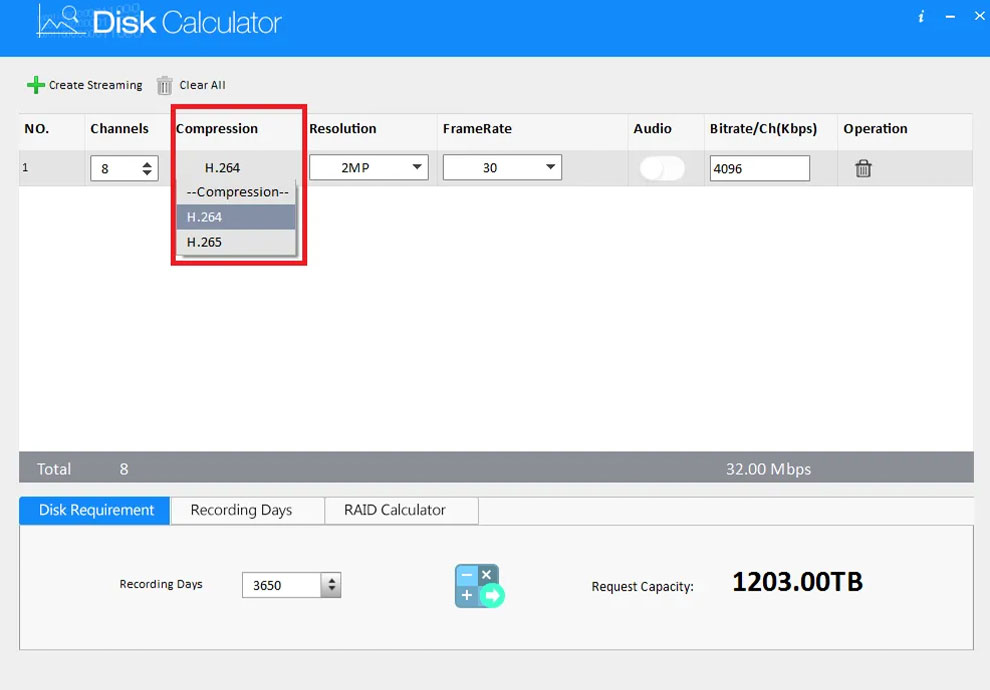Decrease Recording Days with down arrow
The height and width of the screenshot is (690, 990).
click(x=331, y=590)
